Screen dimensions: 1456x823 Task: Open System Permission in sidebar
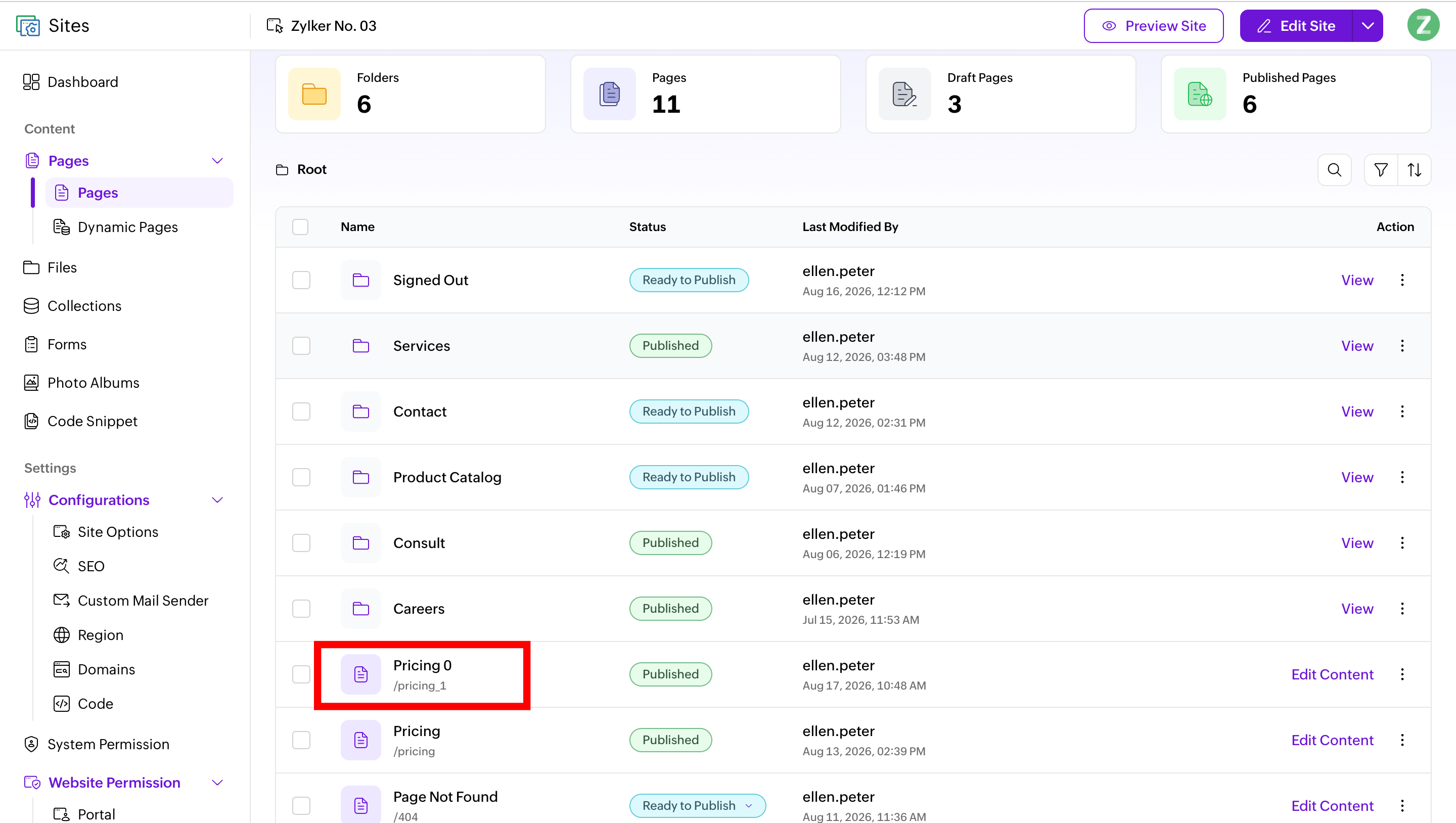(x=96, y=744)
